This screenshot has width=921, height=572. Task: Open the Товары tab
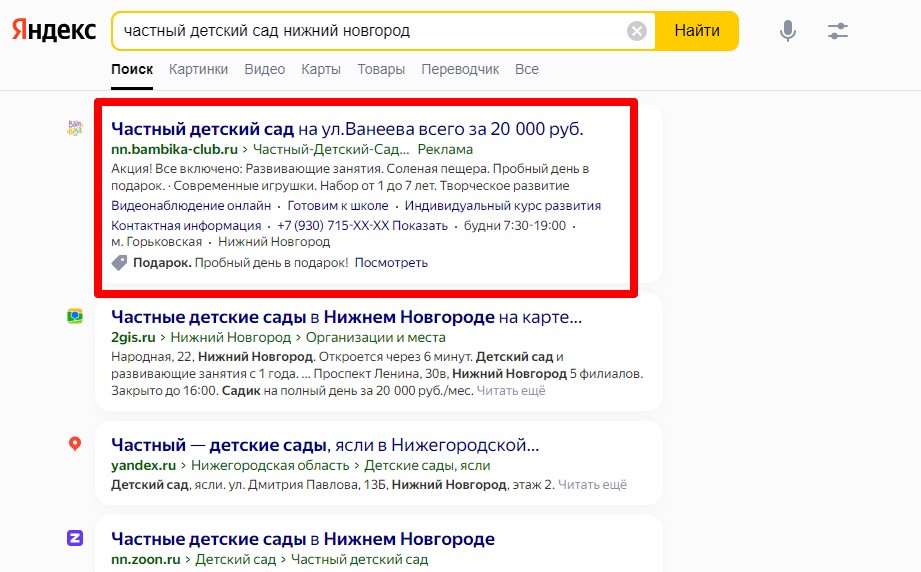pos(381,69)
